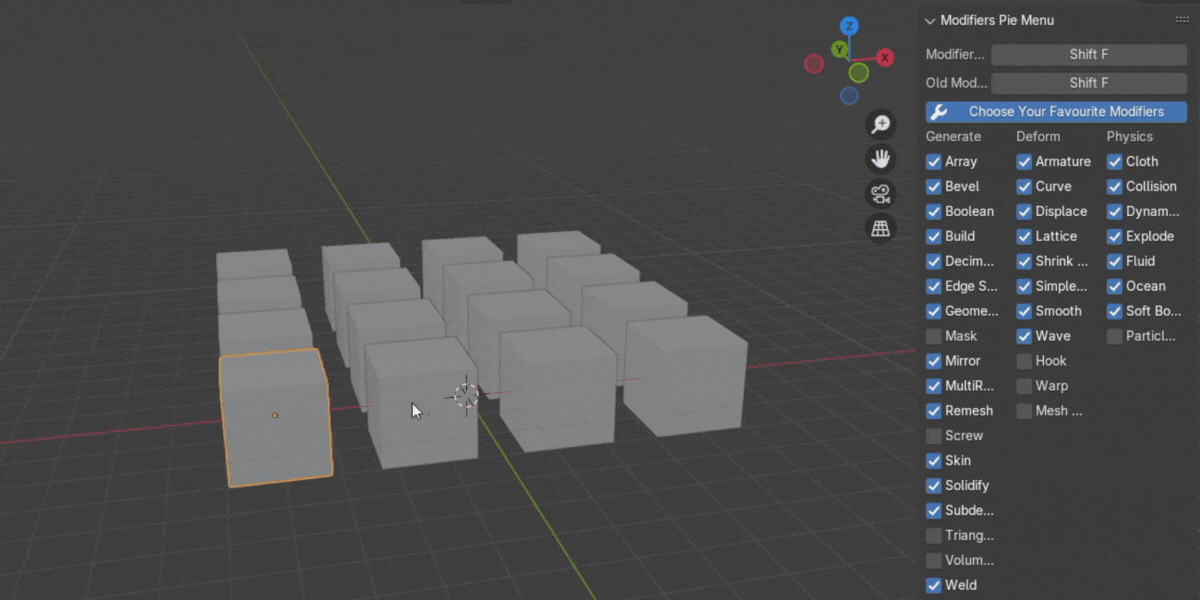Switch orthographic/perspective with the grid icon

[x=880, y=229]
